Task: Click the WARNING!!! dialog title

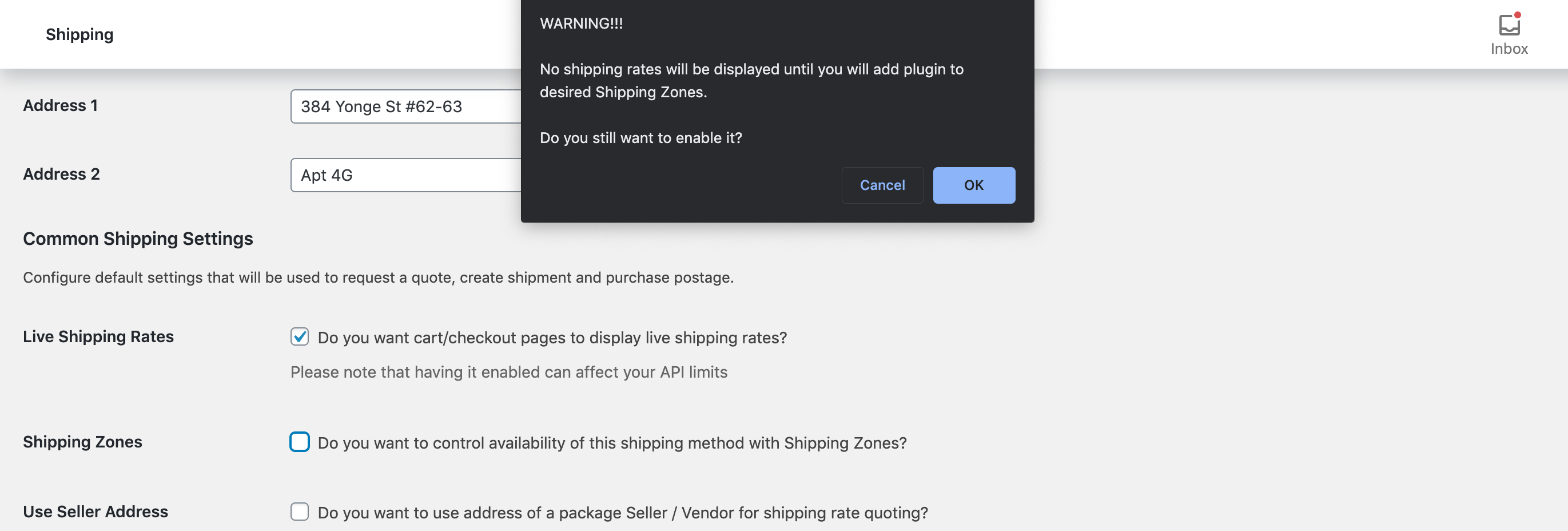Action: coord(580,24)
